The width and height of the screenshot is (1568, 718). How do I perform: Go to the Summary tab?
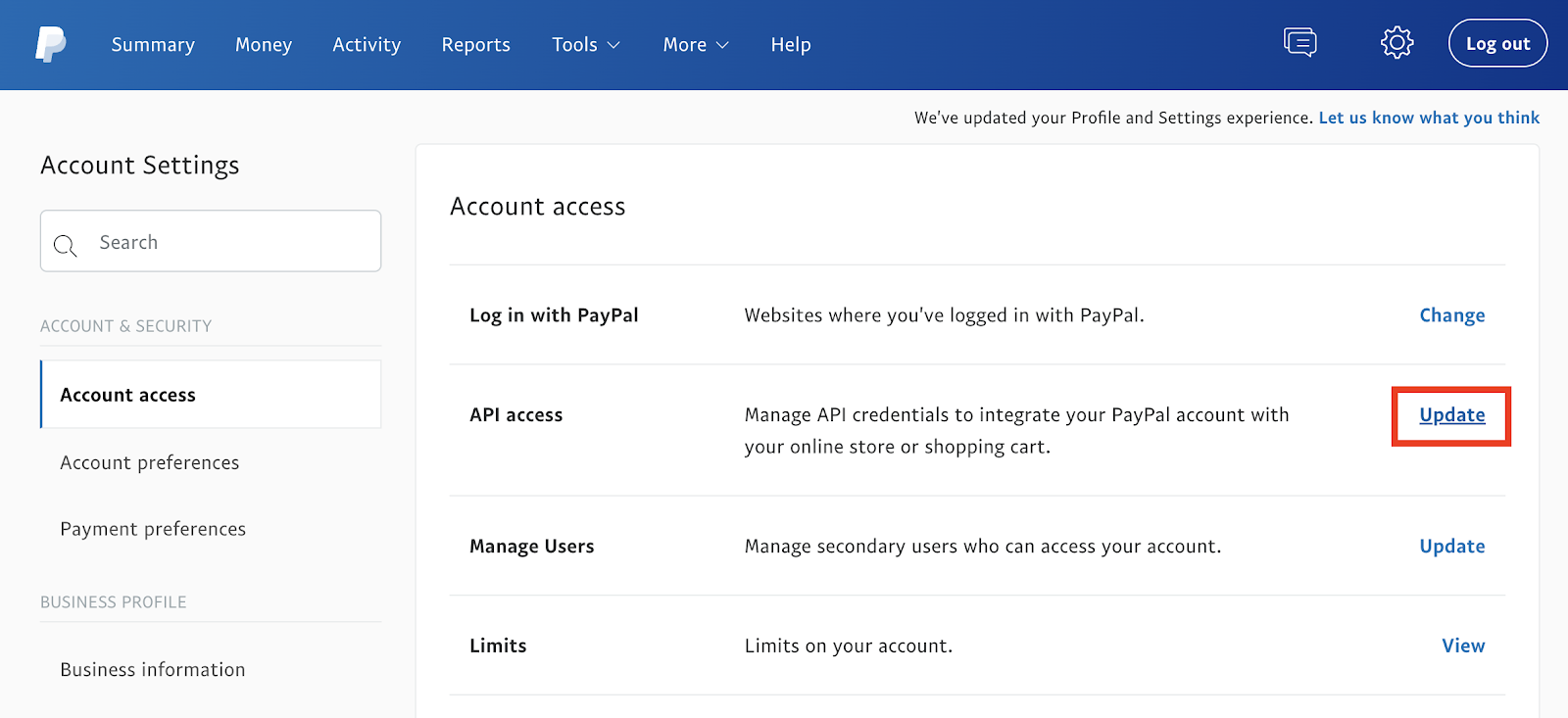pyautogui.click(x=153, y=45)
